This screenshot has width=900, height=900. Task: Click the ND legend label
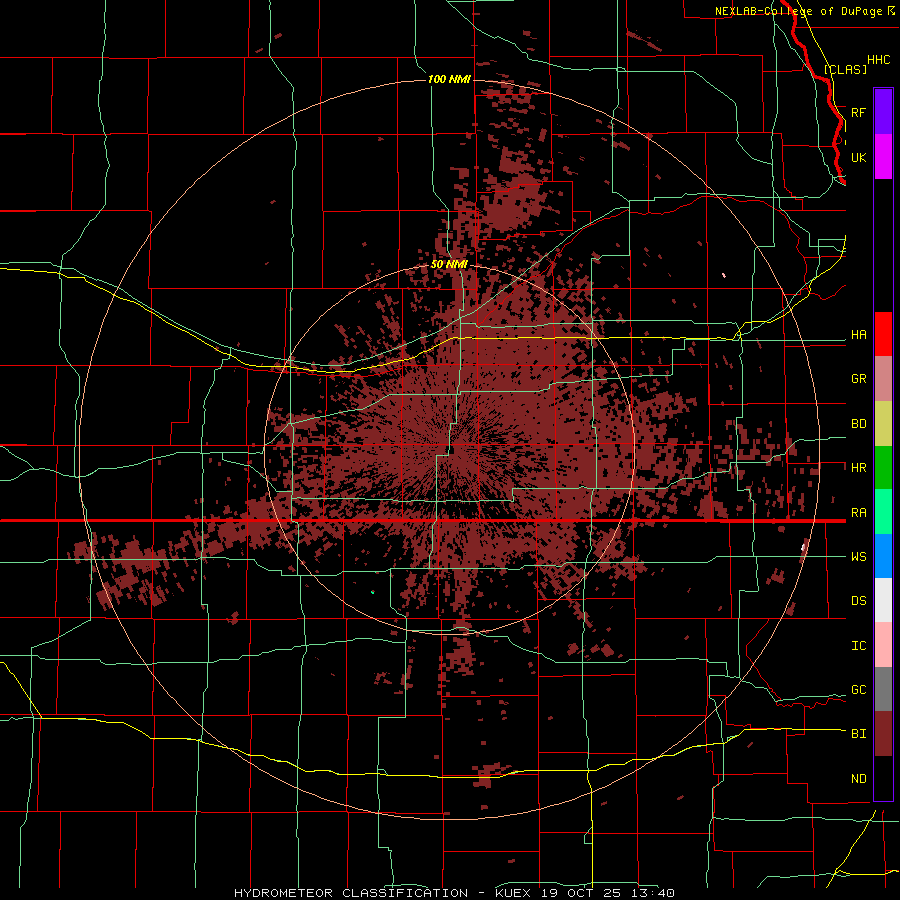(x=858, y=779)
